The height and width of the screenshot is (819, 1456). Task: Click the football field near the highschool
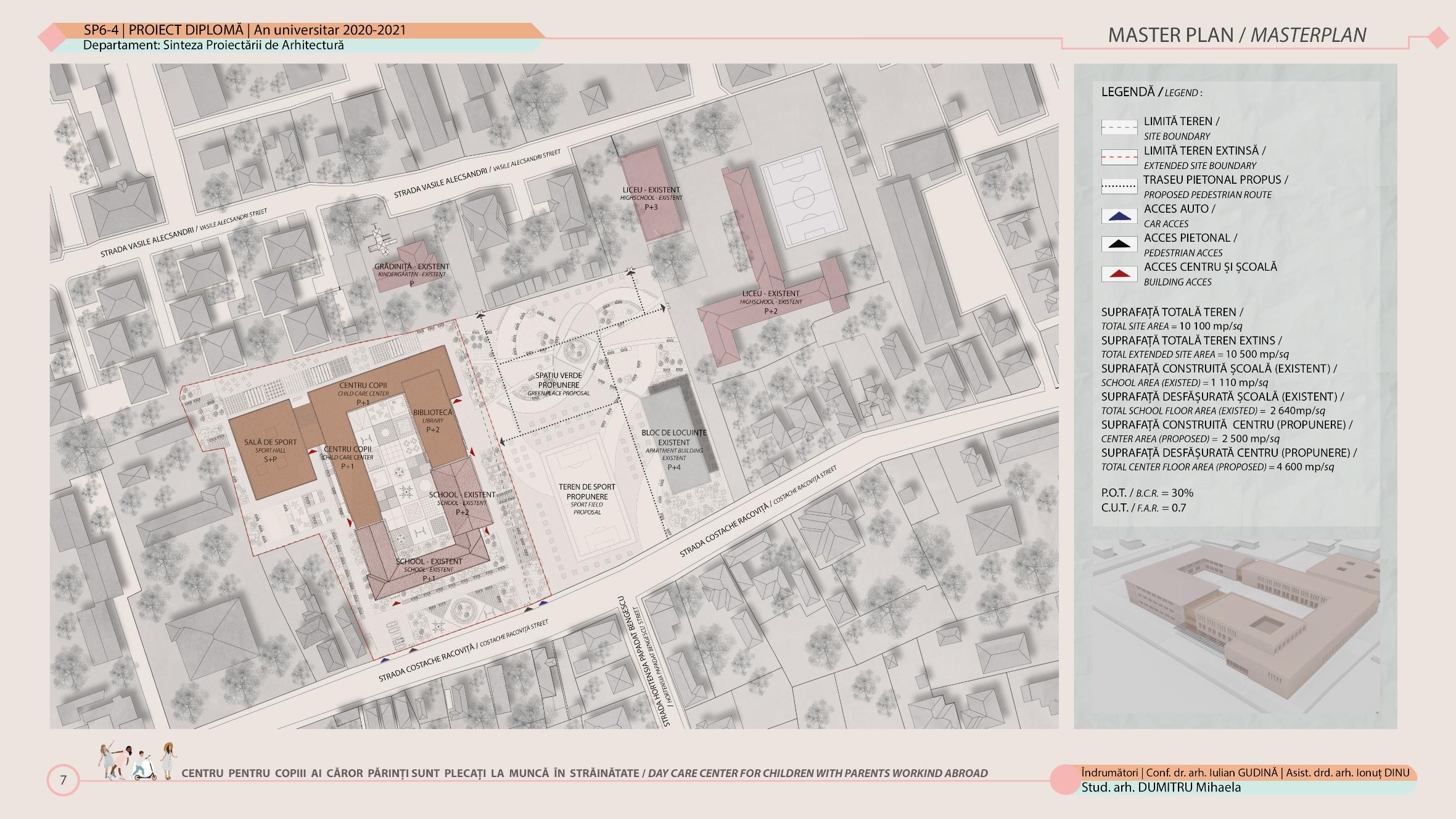click(x=803, y=197)
